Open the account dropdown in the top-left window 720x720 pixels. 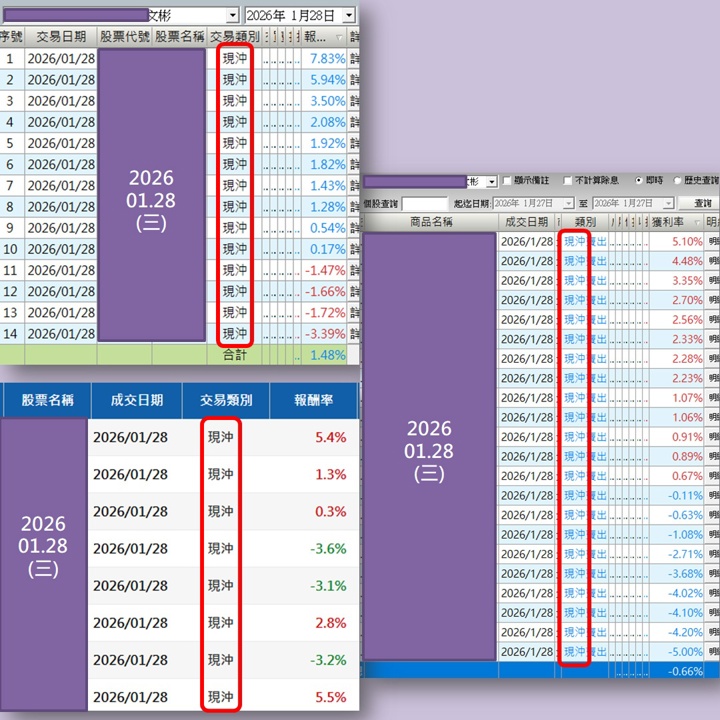[x=233, y=16]
